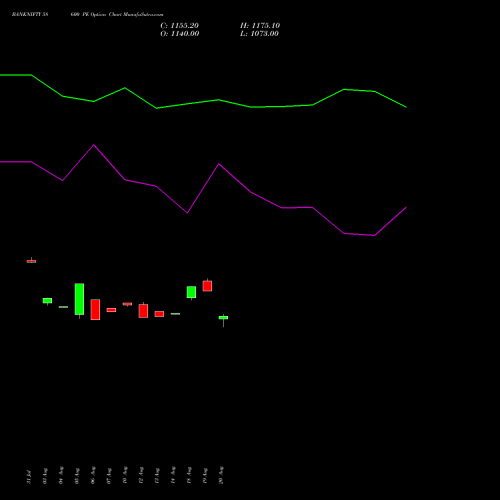Select the last green candle above 20 Aug
The width and height of the screenshot is (500, 500).
(x=223, y=318)
